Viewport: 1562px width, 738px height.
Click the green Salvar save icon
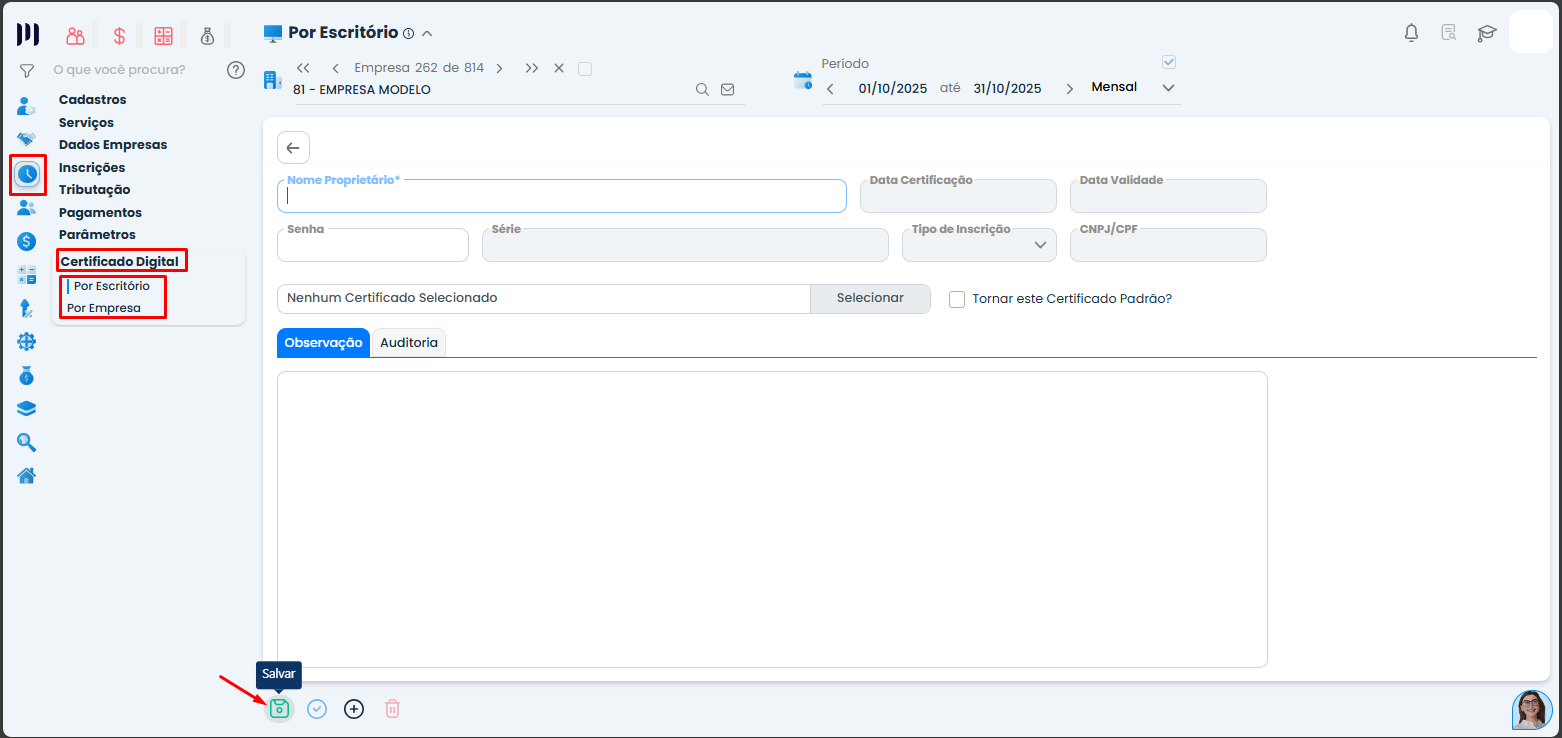(x=280, y=709)
